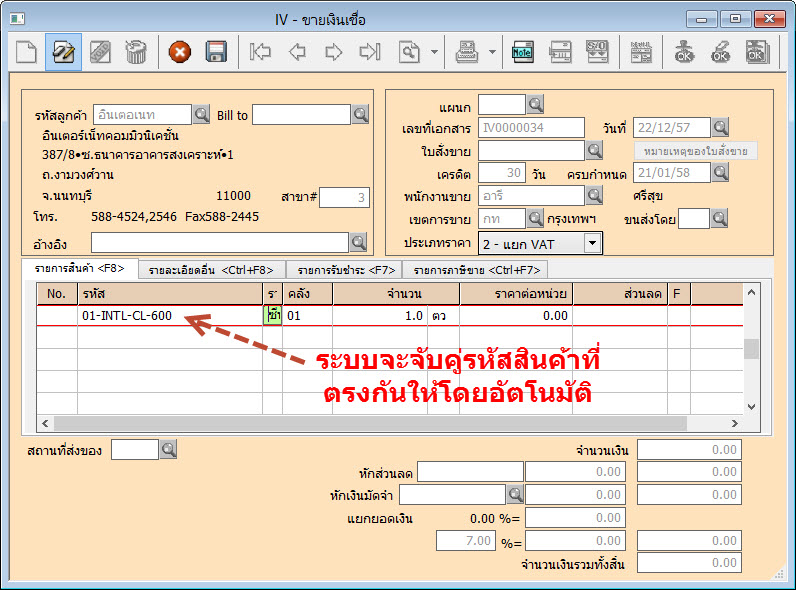Select the edit document pencil icon
Viewport: 796px width, 590px height.
pos(63,52)
